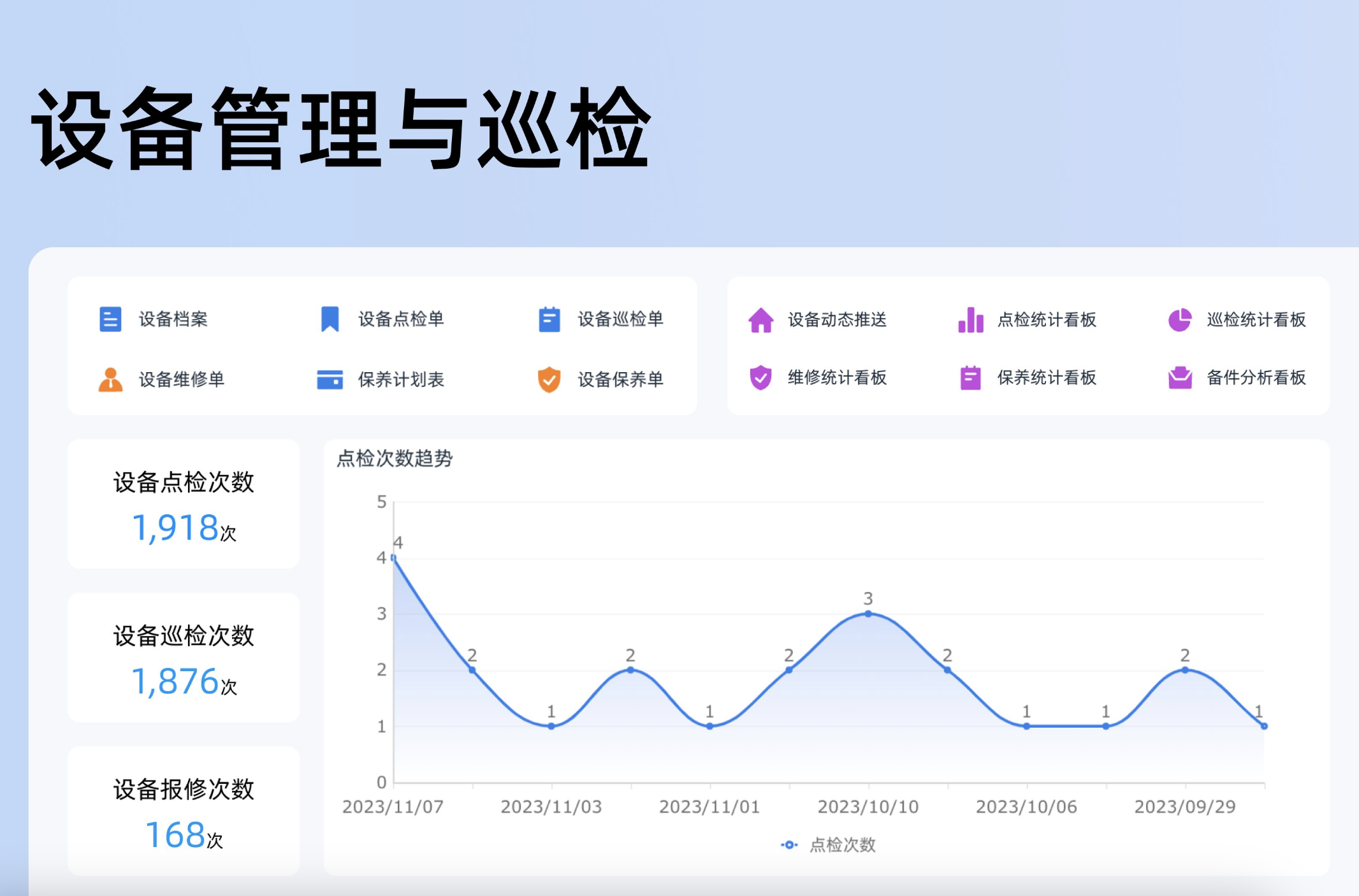Viewport: 1359px width, 896px height.
Task: Click the 2023/09/29 axis label
Action: pos(1186,806)
